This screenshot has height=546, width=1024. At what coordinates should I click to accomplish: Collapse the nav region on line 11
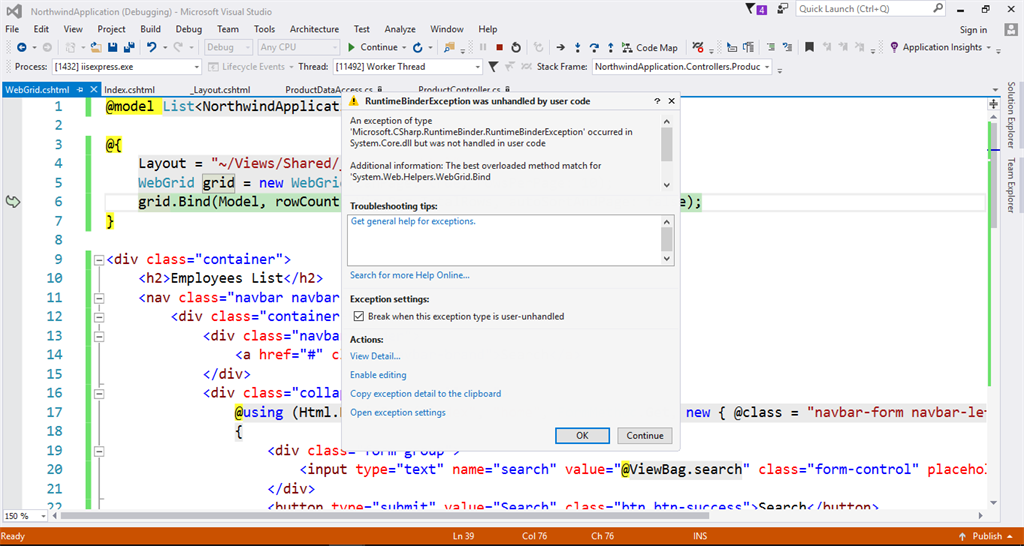(99, 298)
